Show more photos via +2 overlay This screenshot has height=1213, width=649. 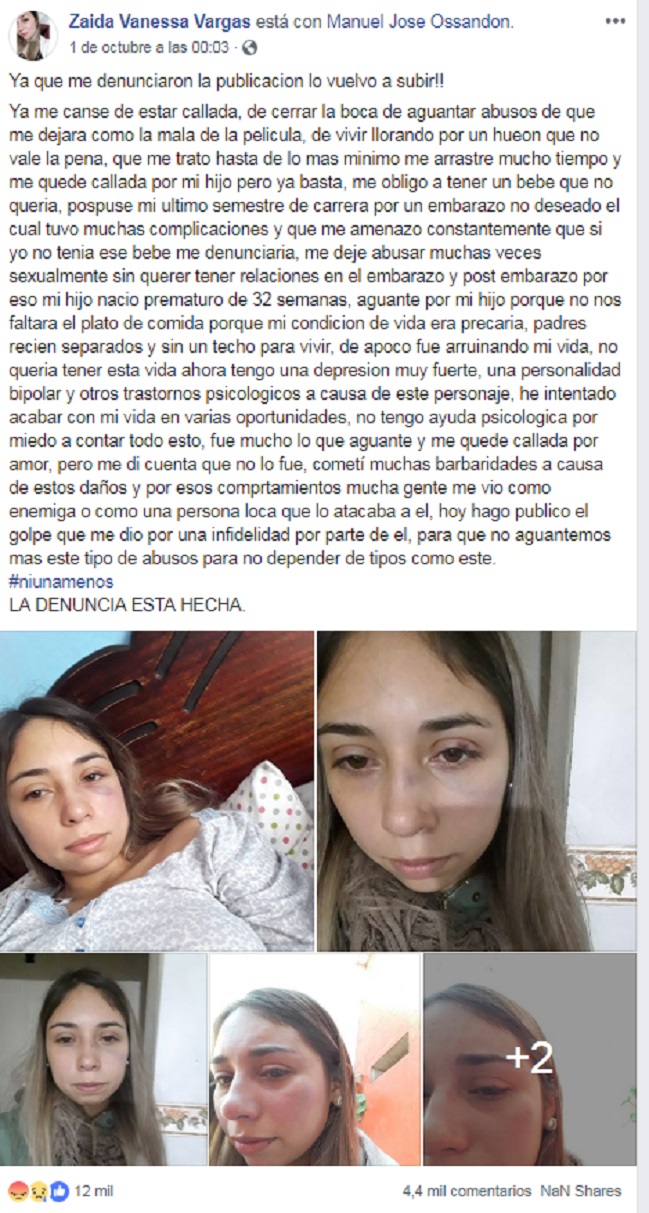coord(530,1060)
